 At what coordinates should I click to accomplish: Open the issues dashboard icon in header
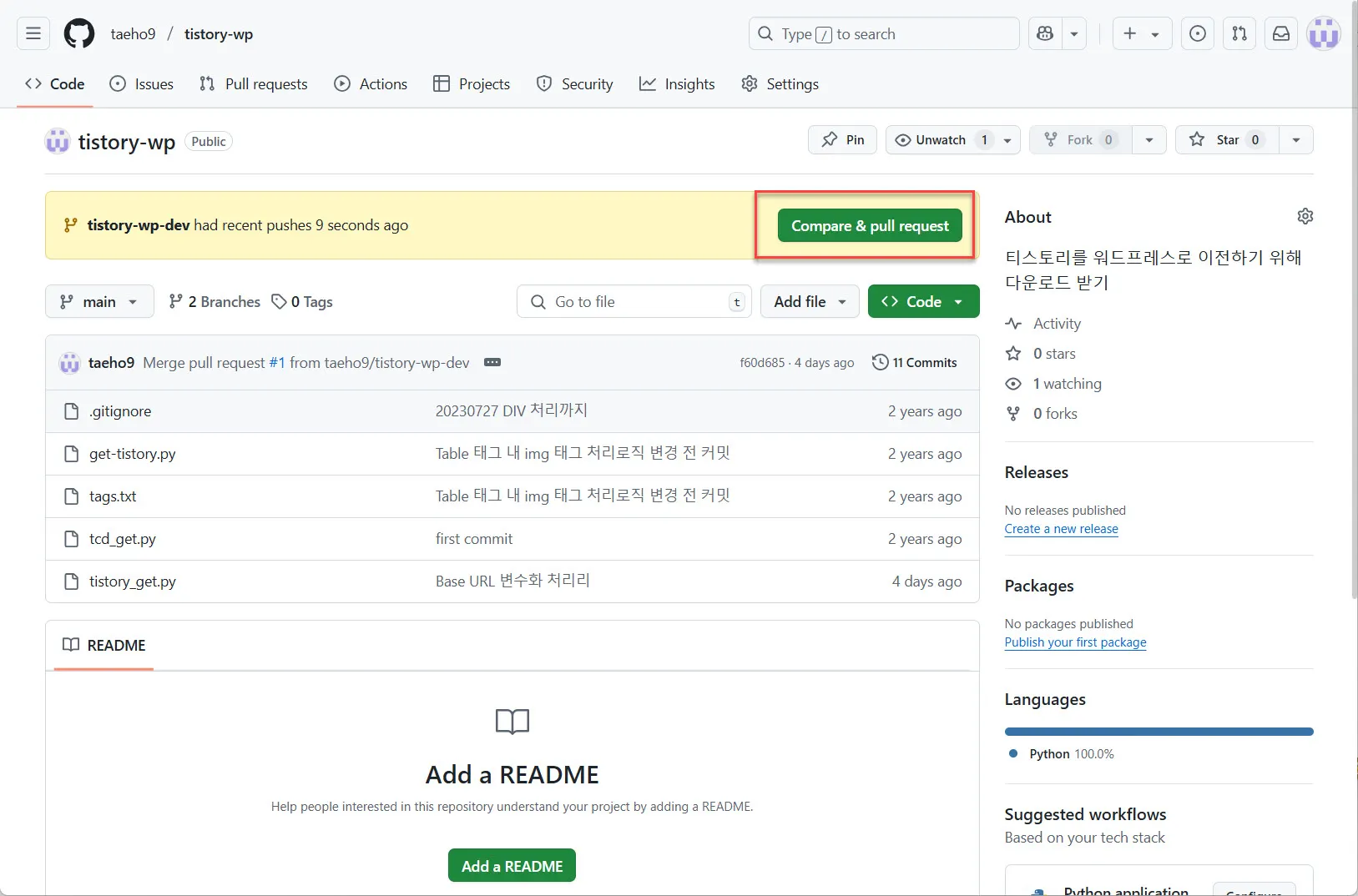[1198, 33]
